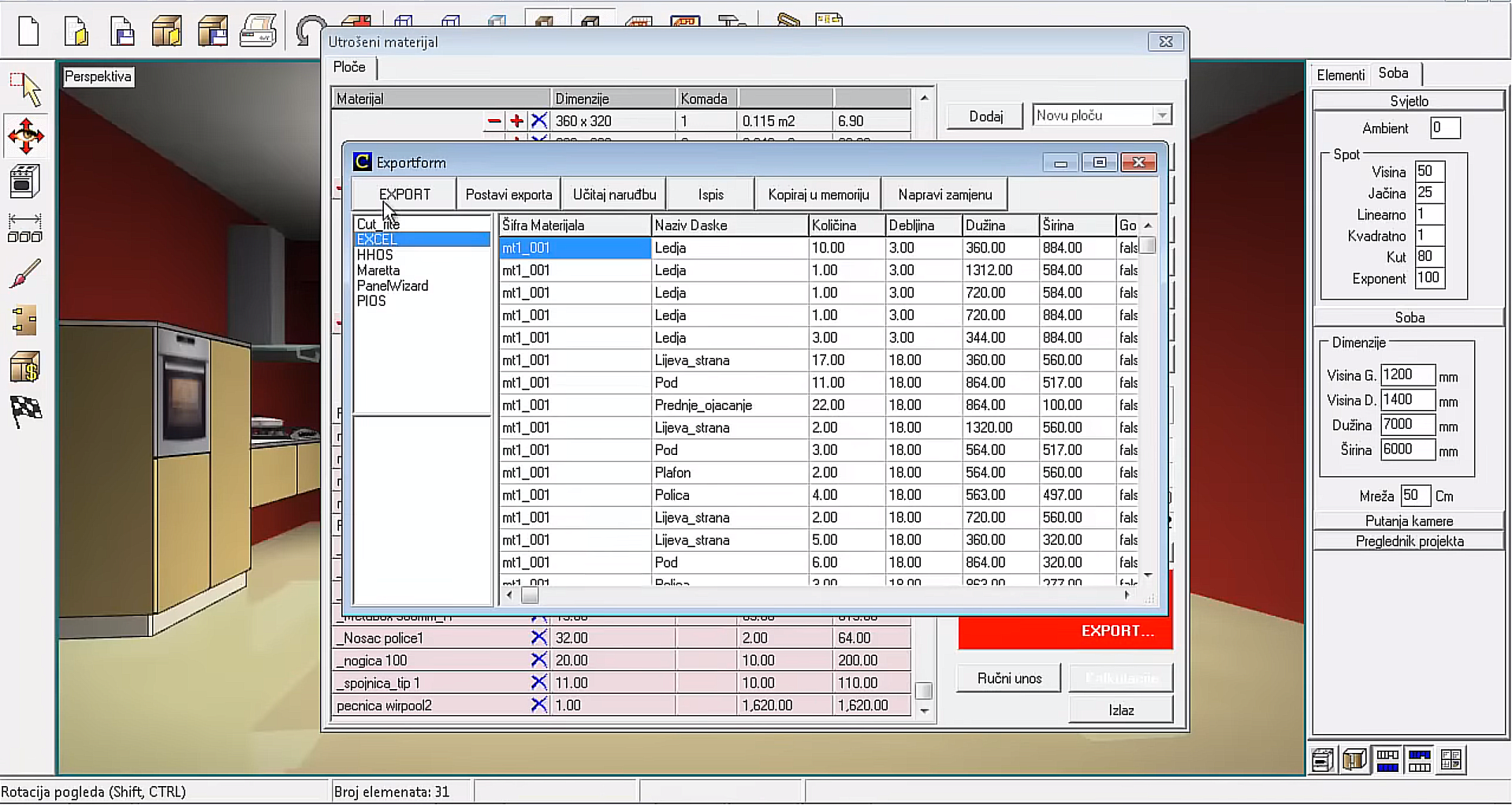
Task: Click Učitaj narudžbu button
Action: click(614, 195)
